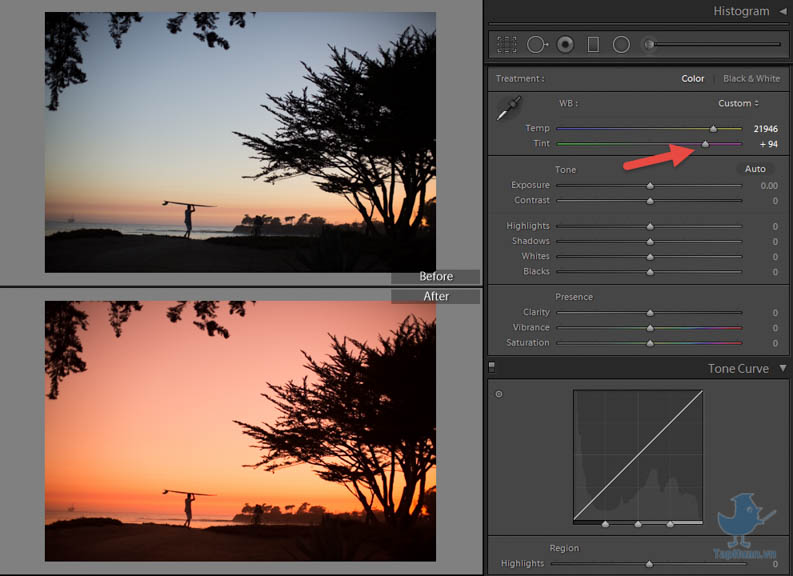Open the WB Custom preset dropdown
The height and width of the screenshot is (576, 793).
pos(738,103)
